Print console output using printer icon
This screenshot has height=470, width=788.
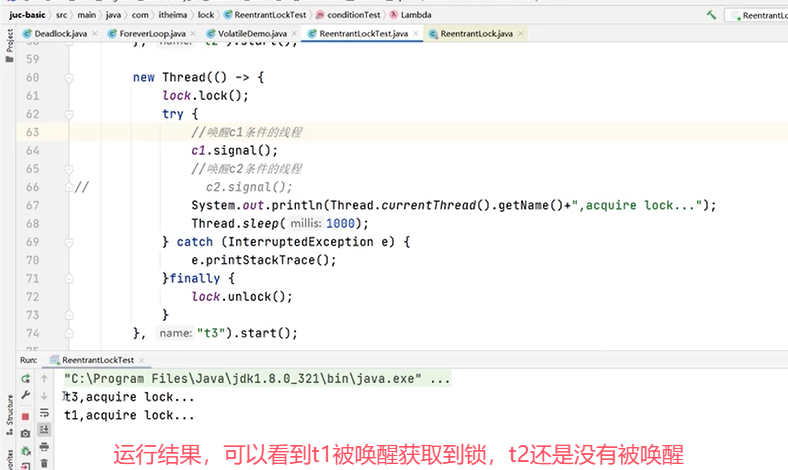[44, 446]
